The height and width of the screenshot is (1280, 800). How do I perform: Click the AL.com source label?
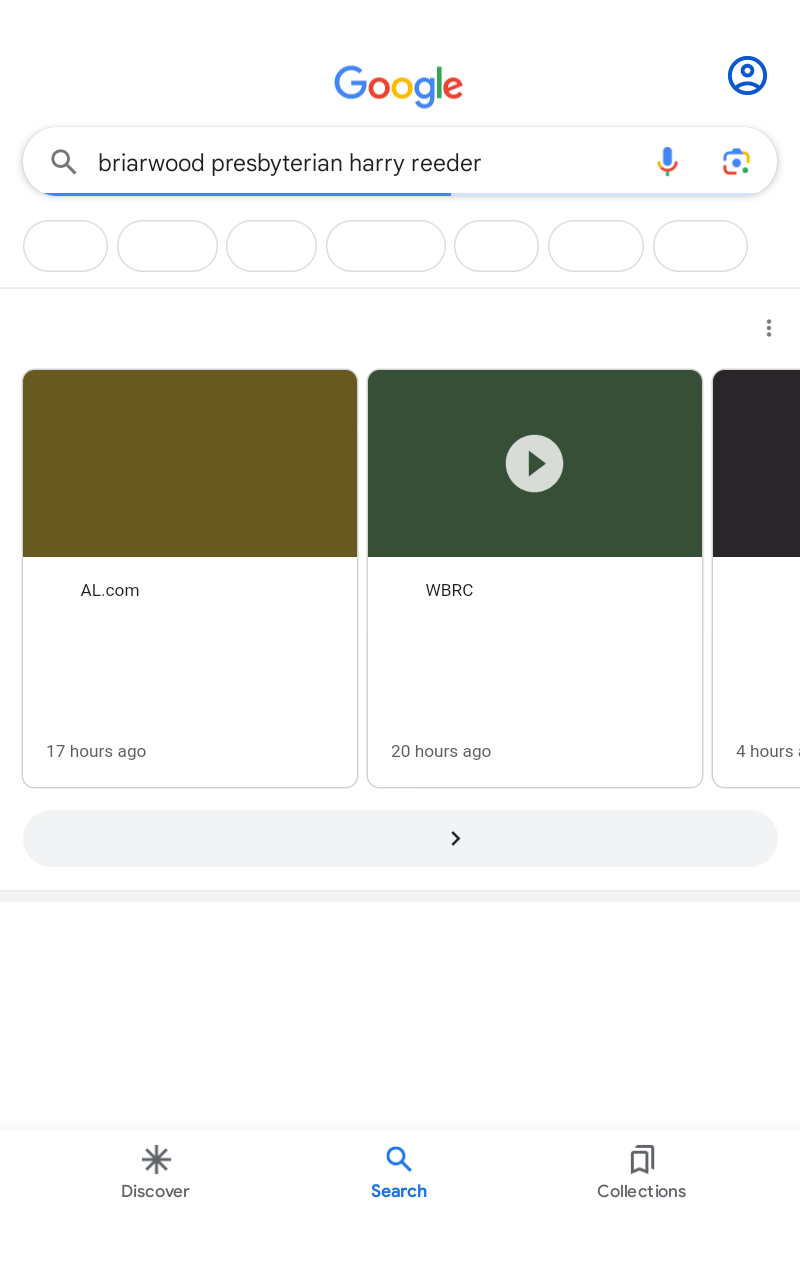click(x=110, y=590)
